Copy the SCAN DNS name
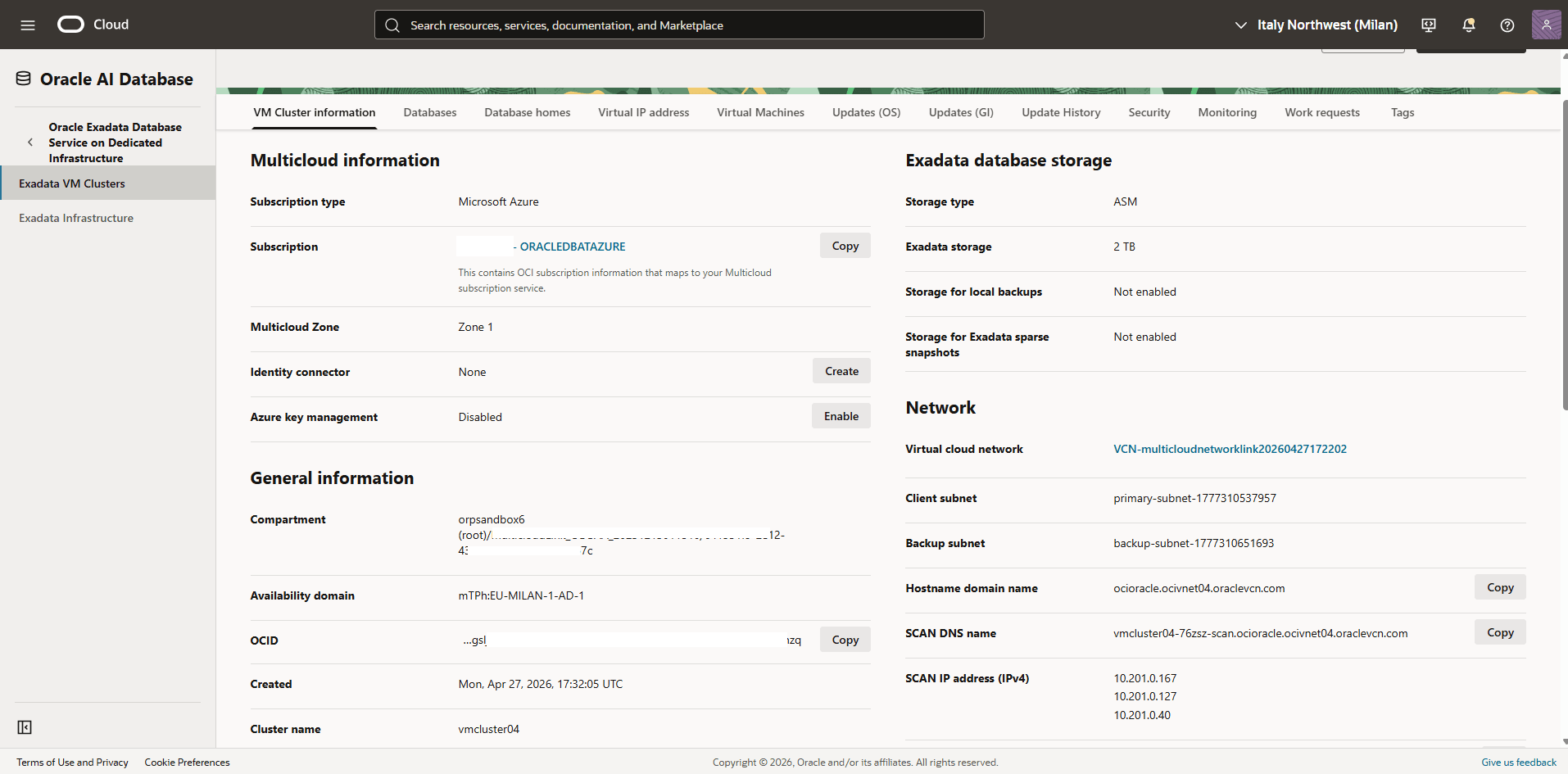The width and height of the screenshot is (1568, 774). click(1500, 632)
